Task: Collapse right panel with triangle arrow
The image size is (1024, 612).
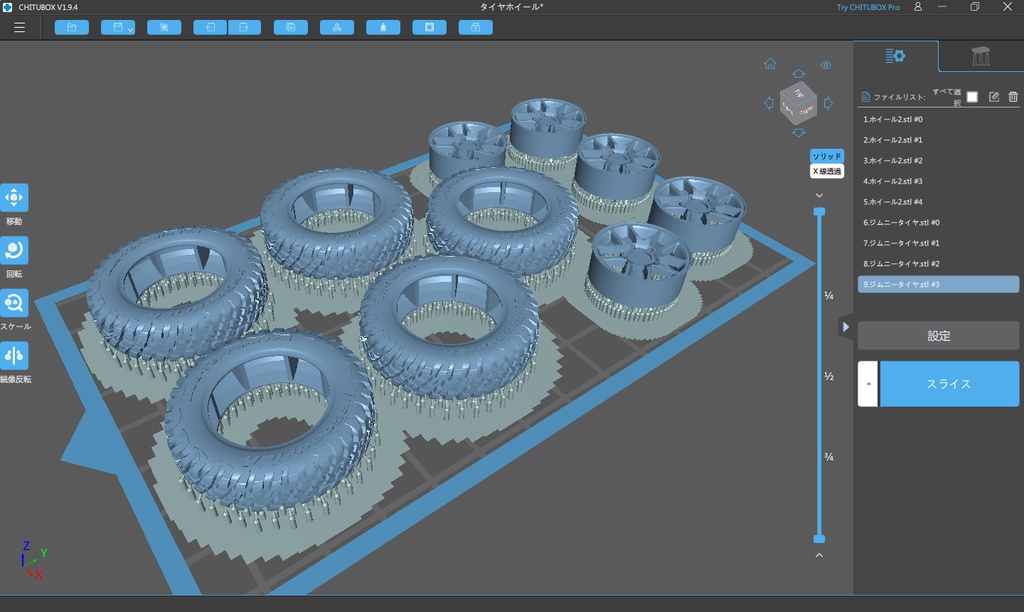Action: (846, 327)
